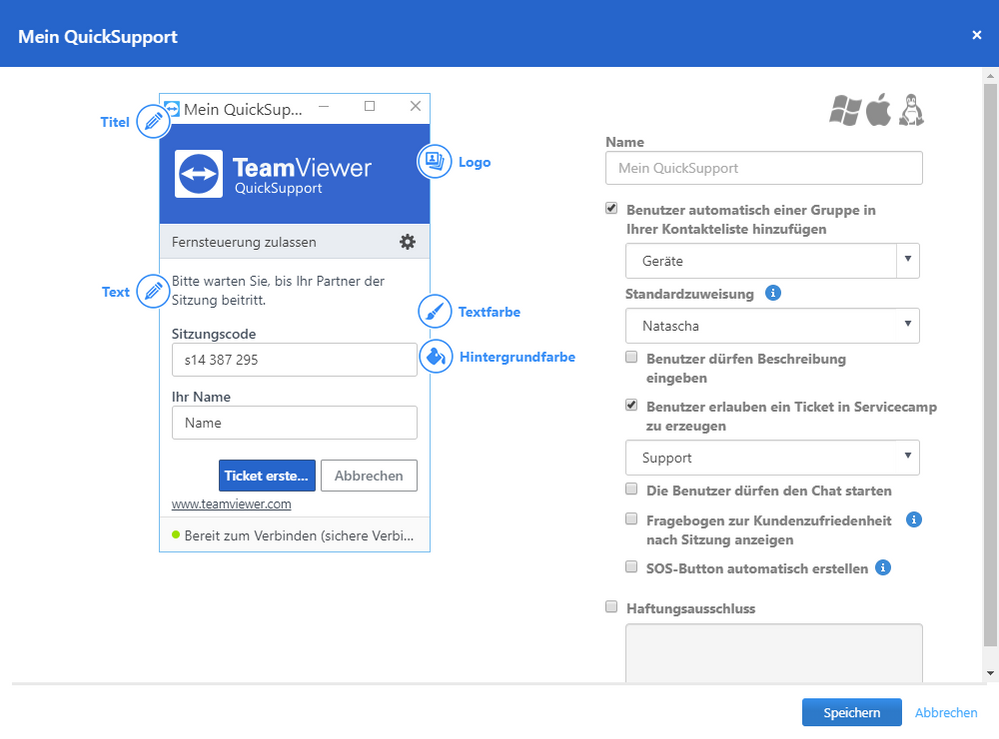Click the Apple platform icon
Screen dimensions: 999x739
[x=879, y=110]
